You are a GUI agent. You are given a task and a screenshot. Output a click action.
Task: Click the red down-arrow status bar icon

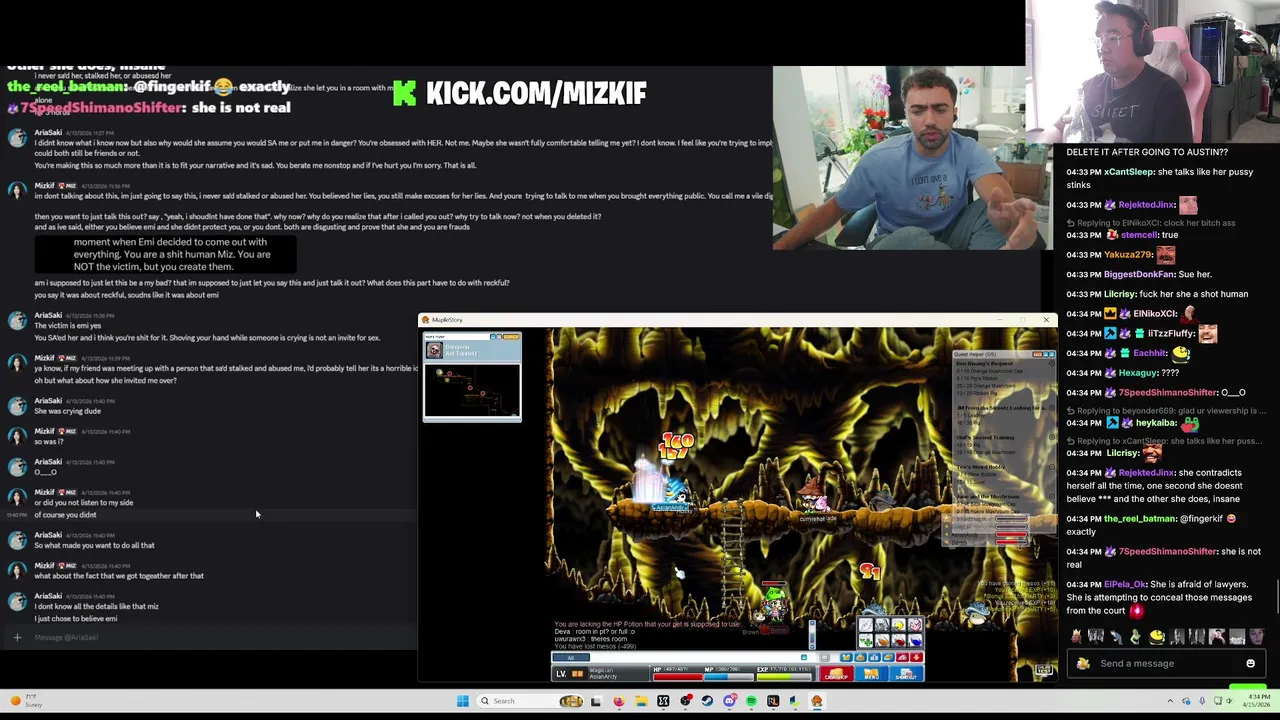click(917, 657)
